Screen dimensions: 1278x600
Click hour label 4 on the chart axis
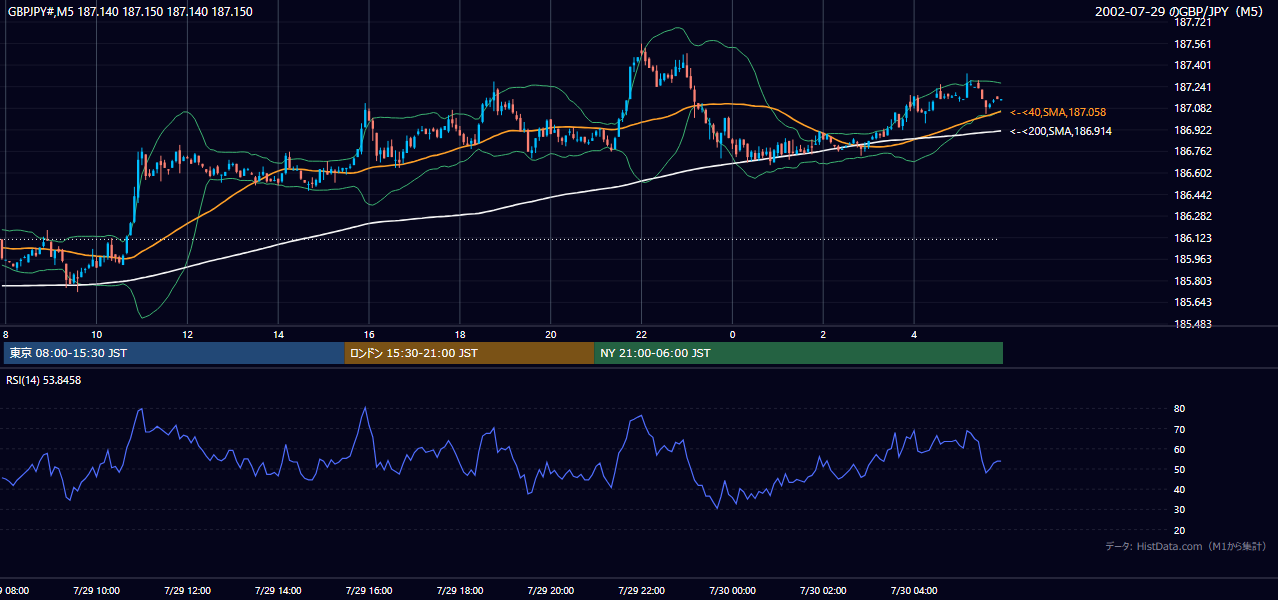[914, 334]
